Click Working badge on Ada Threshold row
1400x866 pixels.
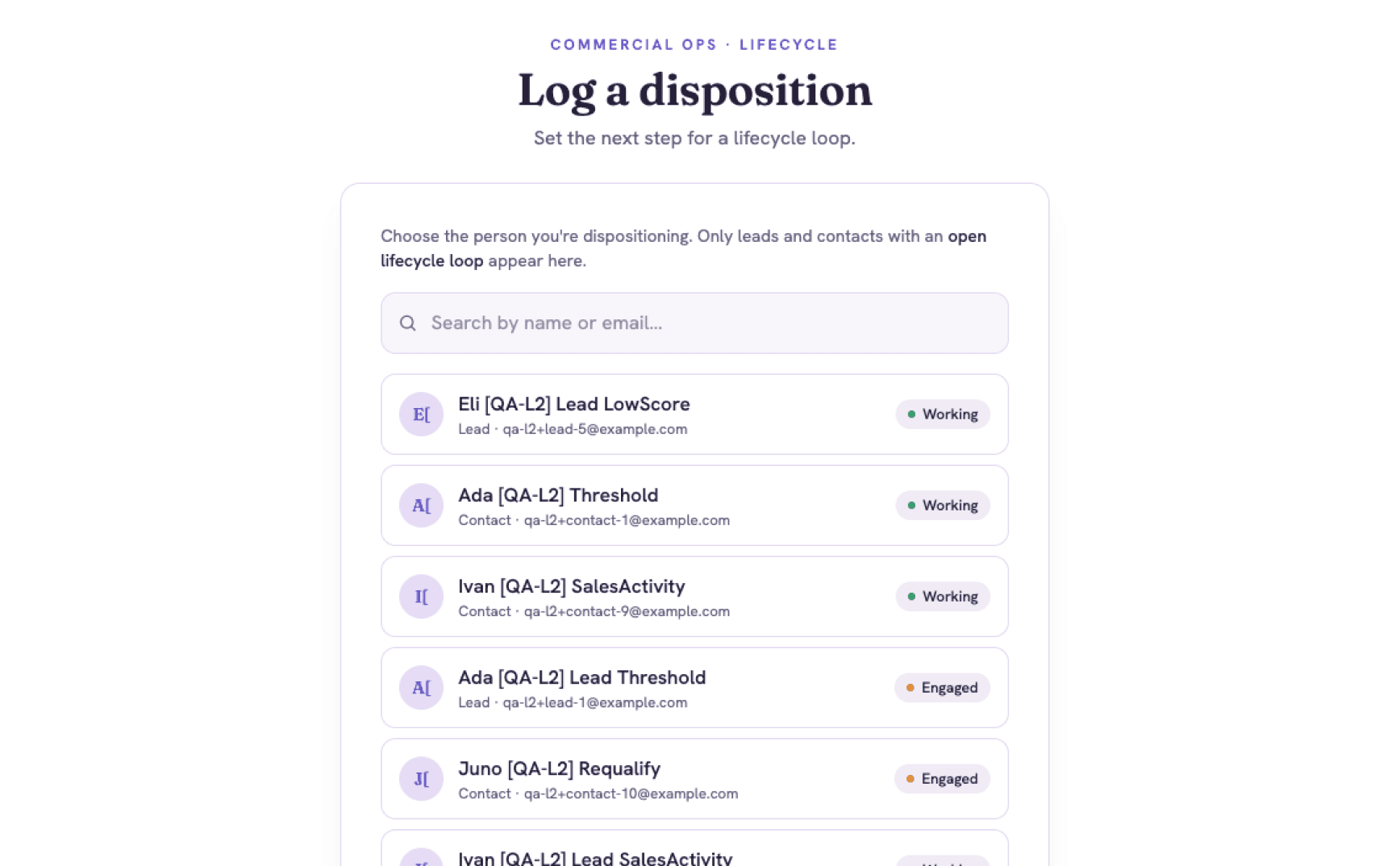coord(942,506)
